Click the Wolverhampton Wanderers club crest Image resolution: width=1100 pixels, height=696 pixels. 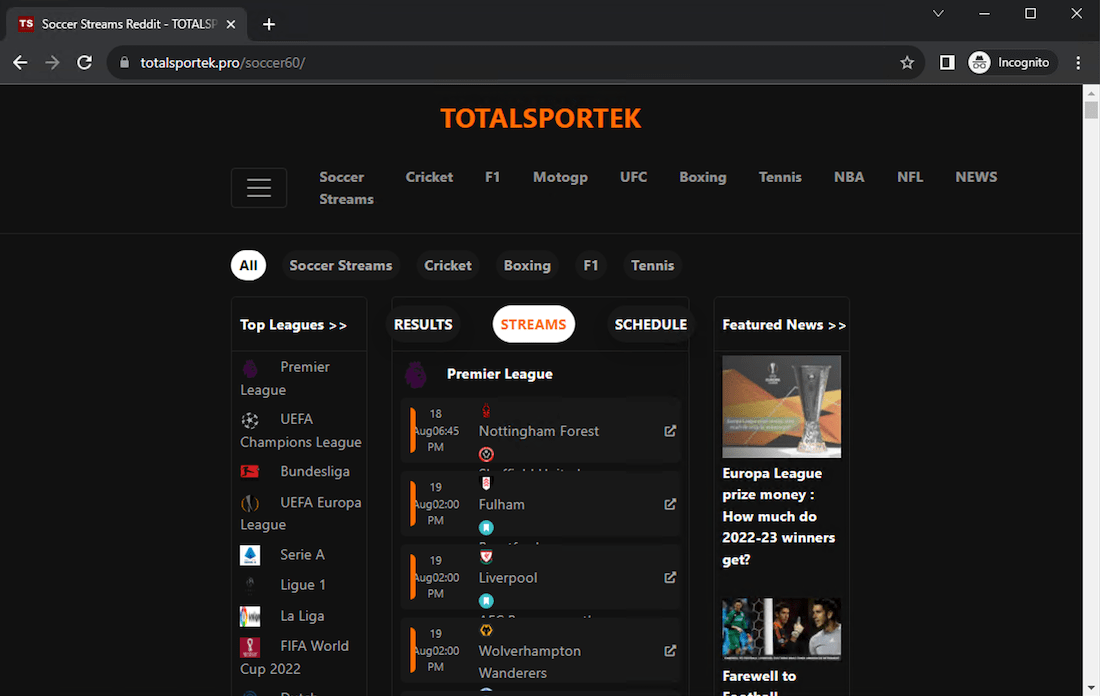pos(485,630)
